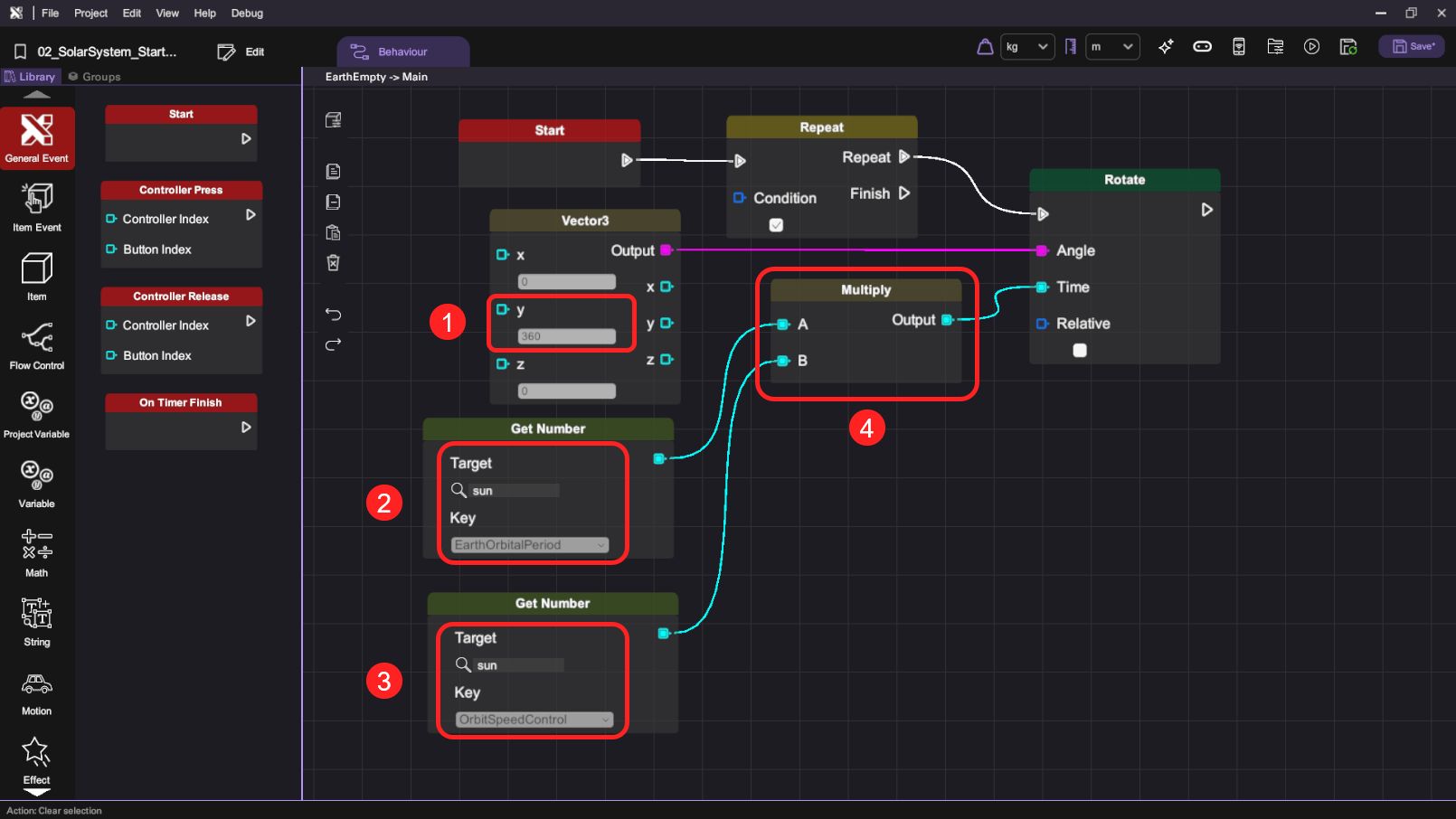Open the Math category in library

point(36,552)
